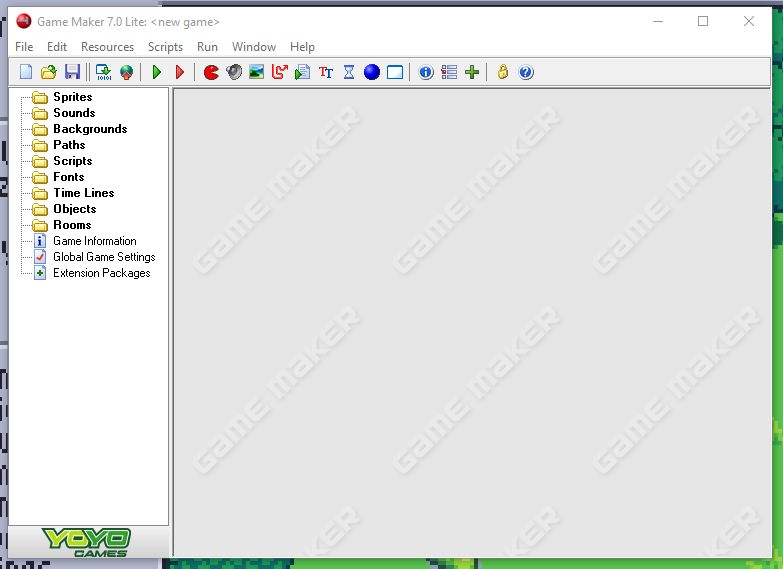Viewport: 783px width, 569px height.
Task: Select the Objects folder
Action: pos(75,209)
